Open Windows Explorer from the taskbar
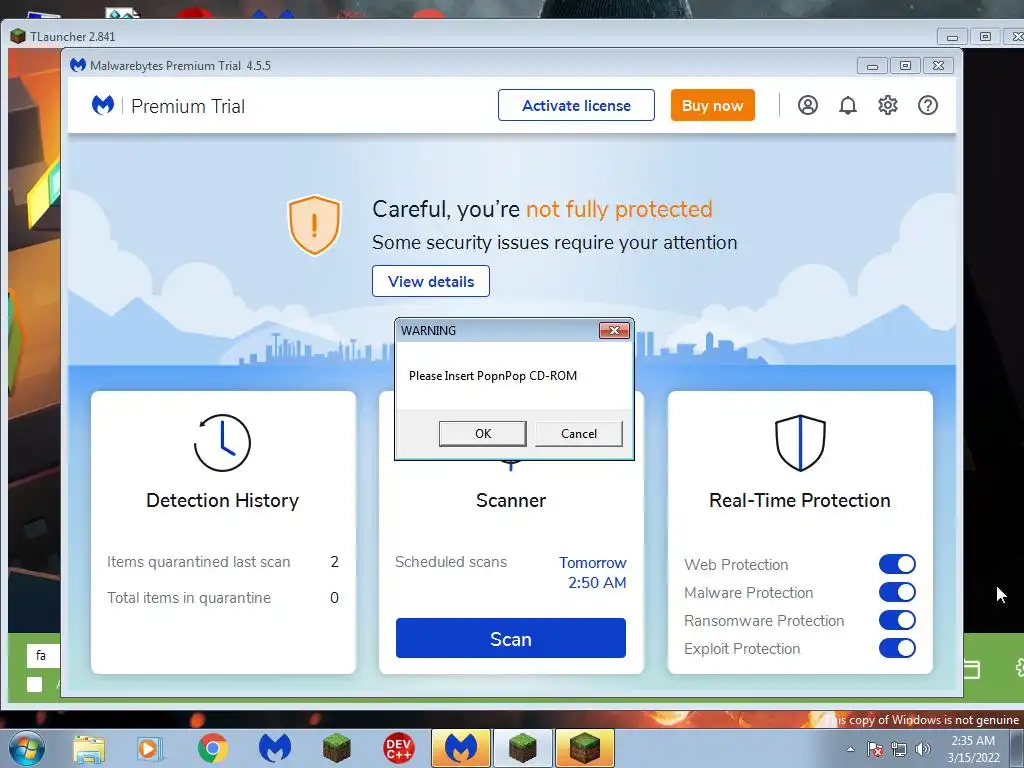The image size is (1024, 768). pyautogui.click(x=89, y=748)
